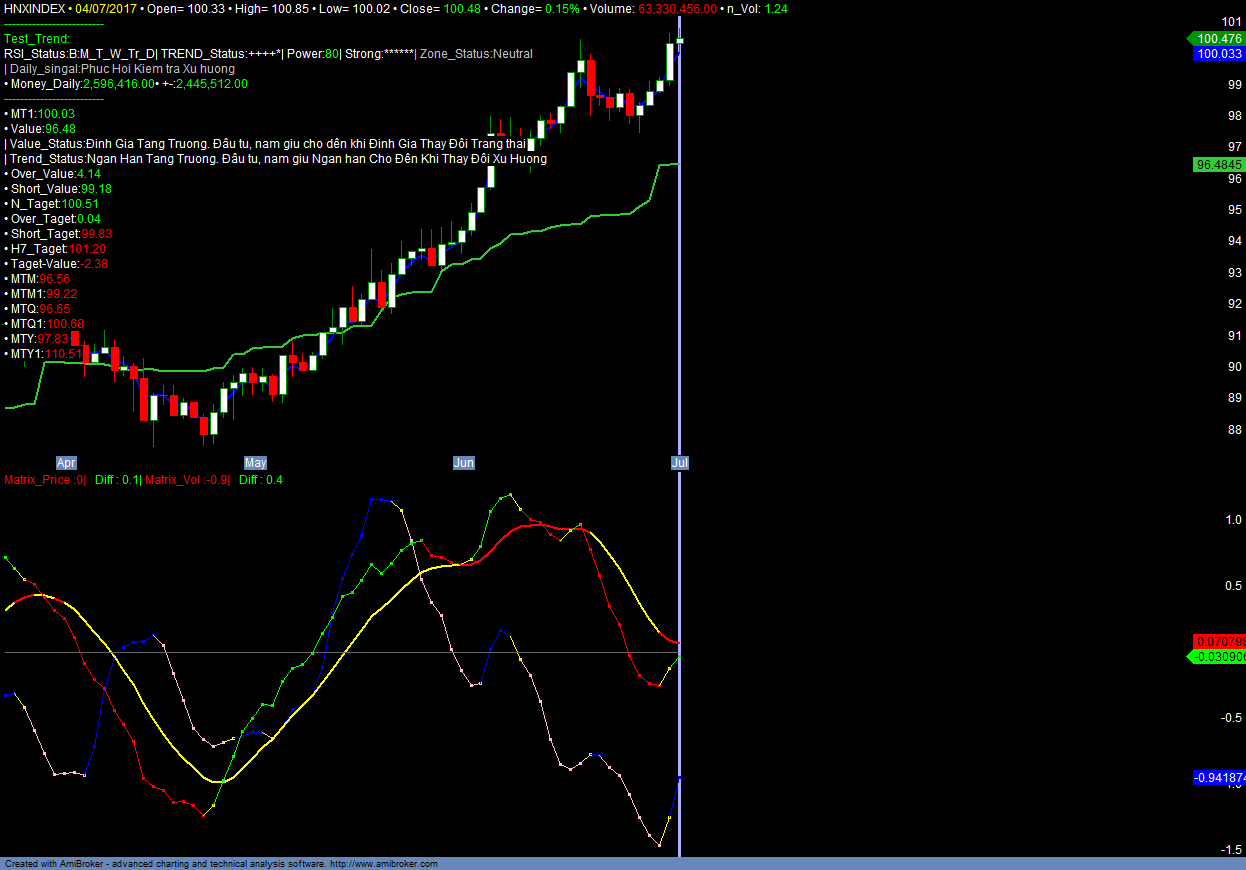This screenshot has width=1246, height=870.
Task: Click the Test_Trend indicator title
Action: (x=38, y=39)
